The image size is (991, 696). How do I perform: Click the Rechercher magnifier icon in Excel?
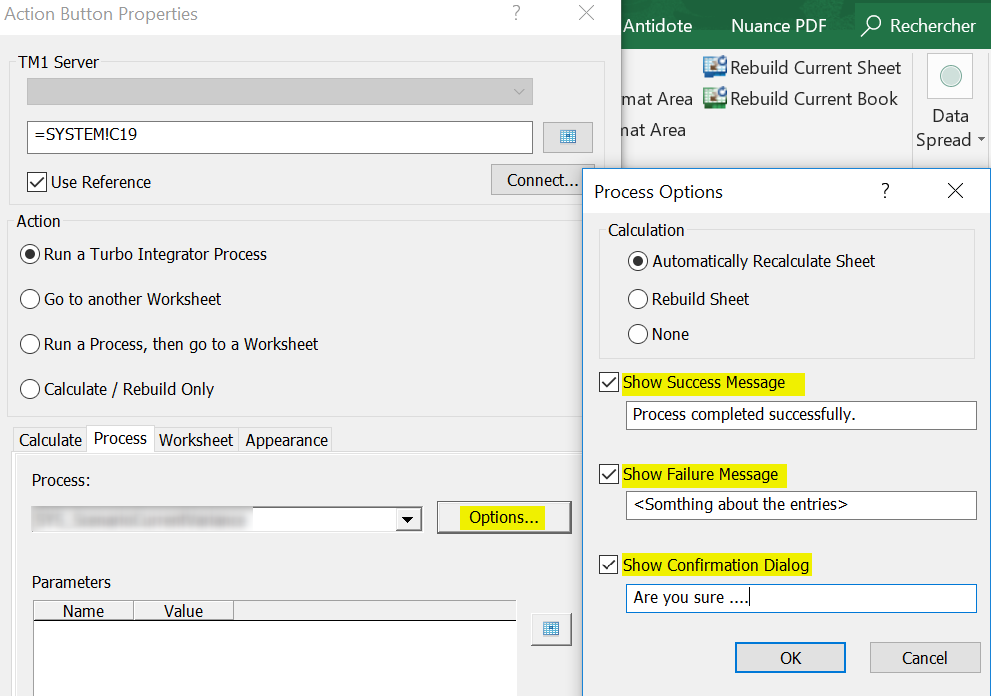point(871,26)
